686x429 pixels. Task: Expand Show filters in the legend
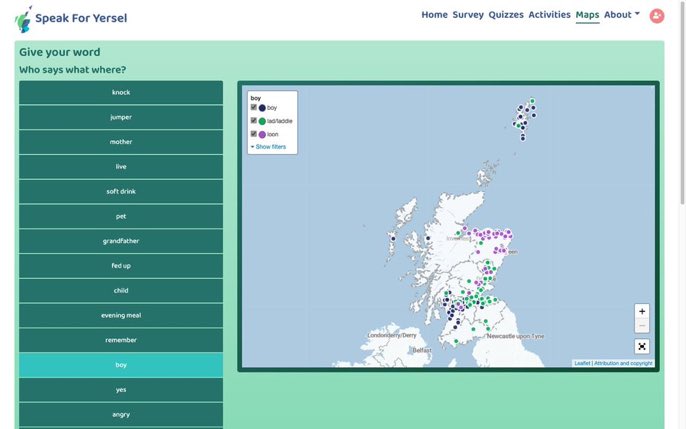click(x=268, y=147)
